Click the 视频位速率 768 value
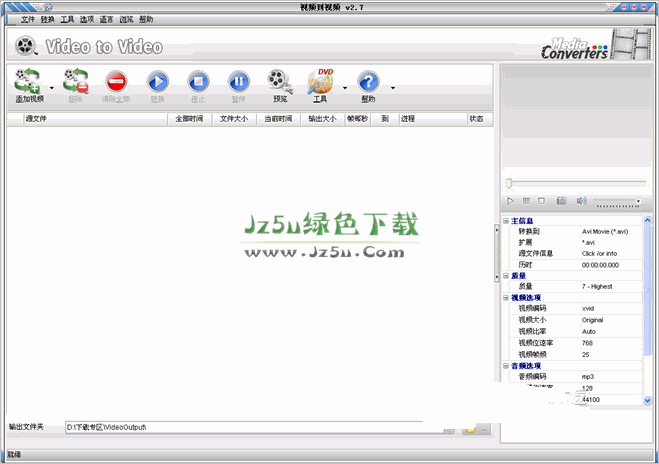The height and width of the screenshot is (464, 659). 587,343
